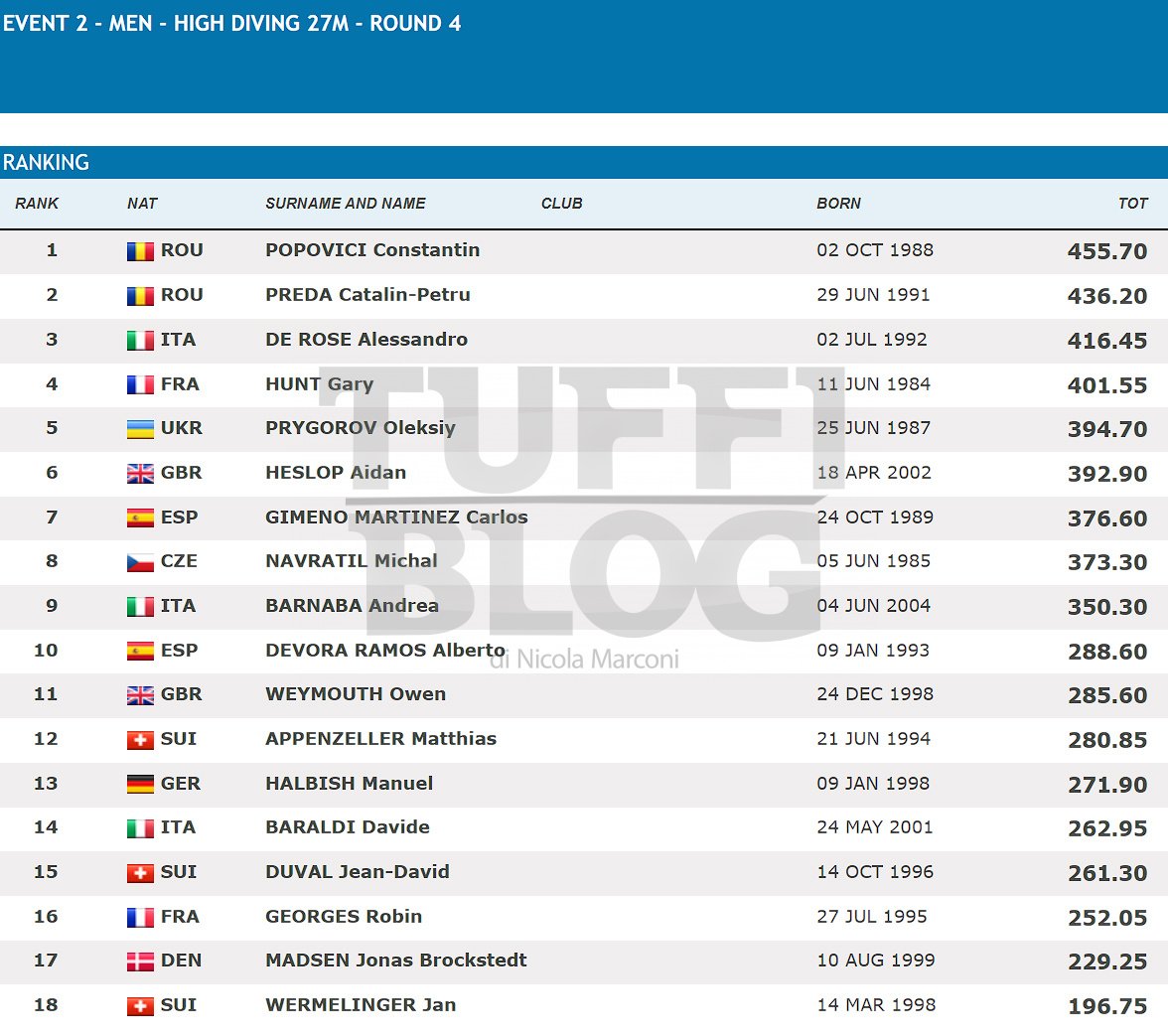This screenshot has width=1168, height=1036.
Task: Click the Romanian flag beside PREDA Catalin-Petru
Action: [140, 296]
